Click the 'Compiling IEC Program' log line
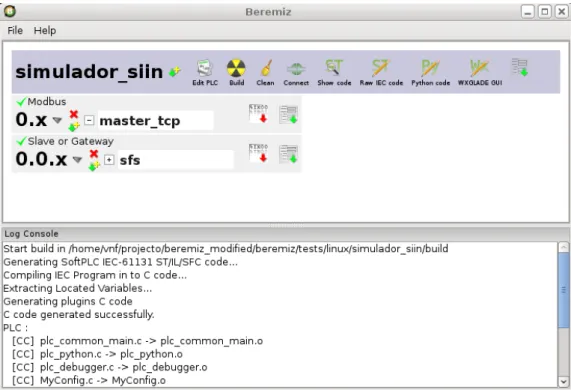This screenshot has height=390, width=571. [x=95, y=275]
